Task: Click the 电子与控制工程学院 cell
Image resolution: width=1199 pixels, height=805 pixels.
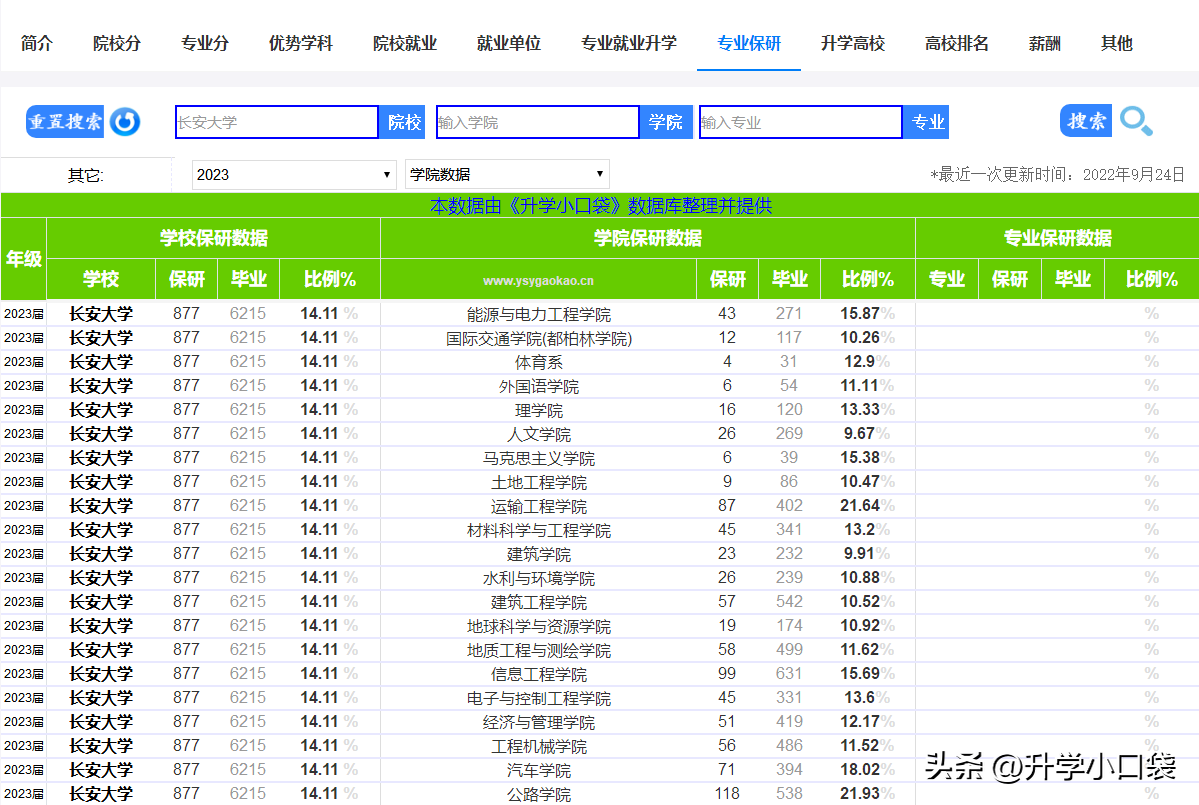Action: (x=538, y=698)
